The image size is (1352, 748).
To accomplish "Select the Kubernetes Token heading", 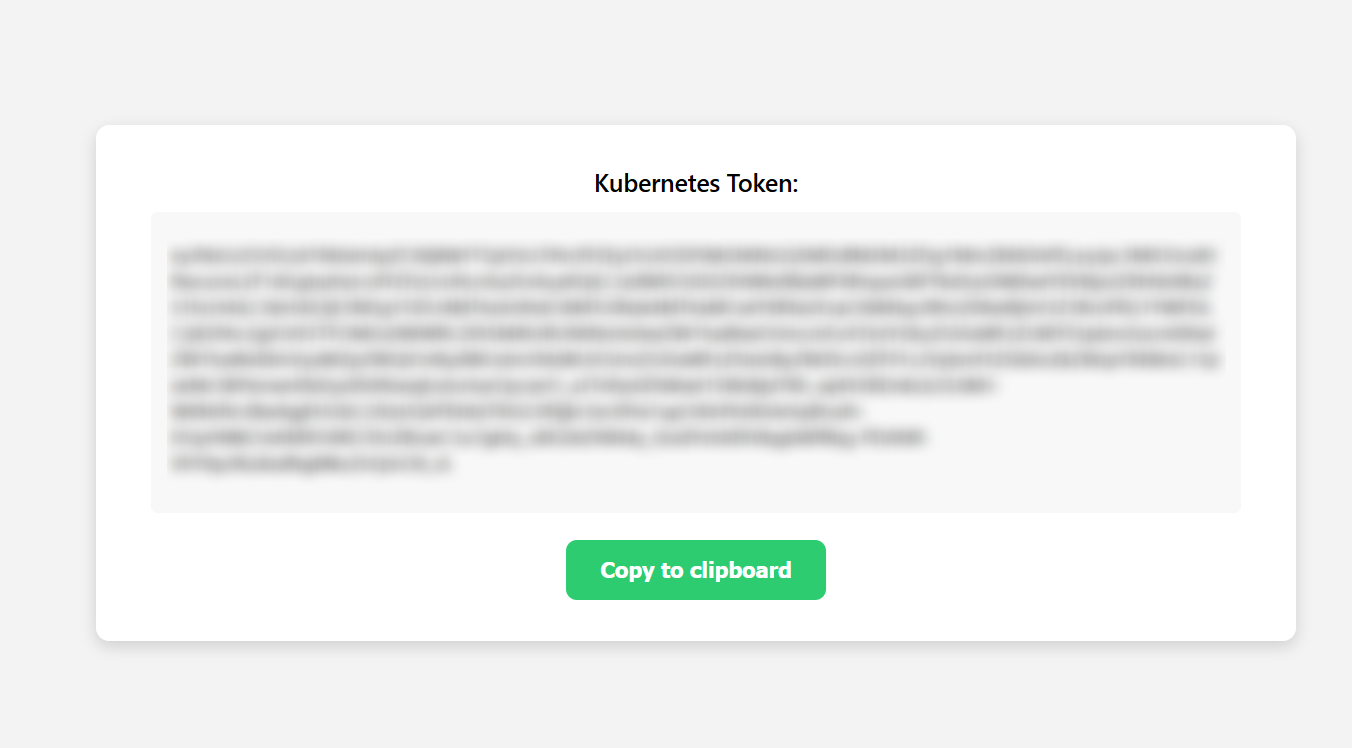I will pos(696,184).
